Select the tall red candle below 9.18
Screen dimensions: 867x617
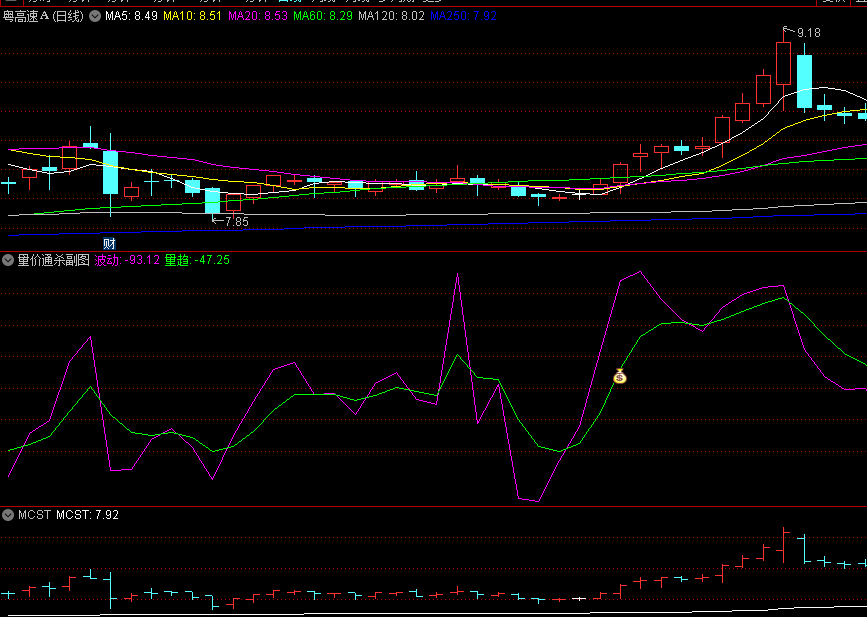[784, 65]
